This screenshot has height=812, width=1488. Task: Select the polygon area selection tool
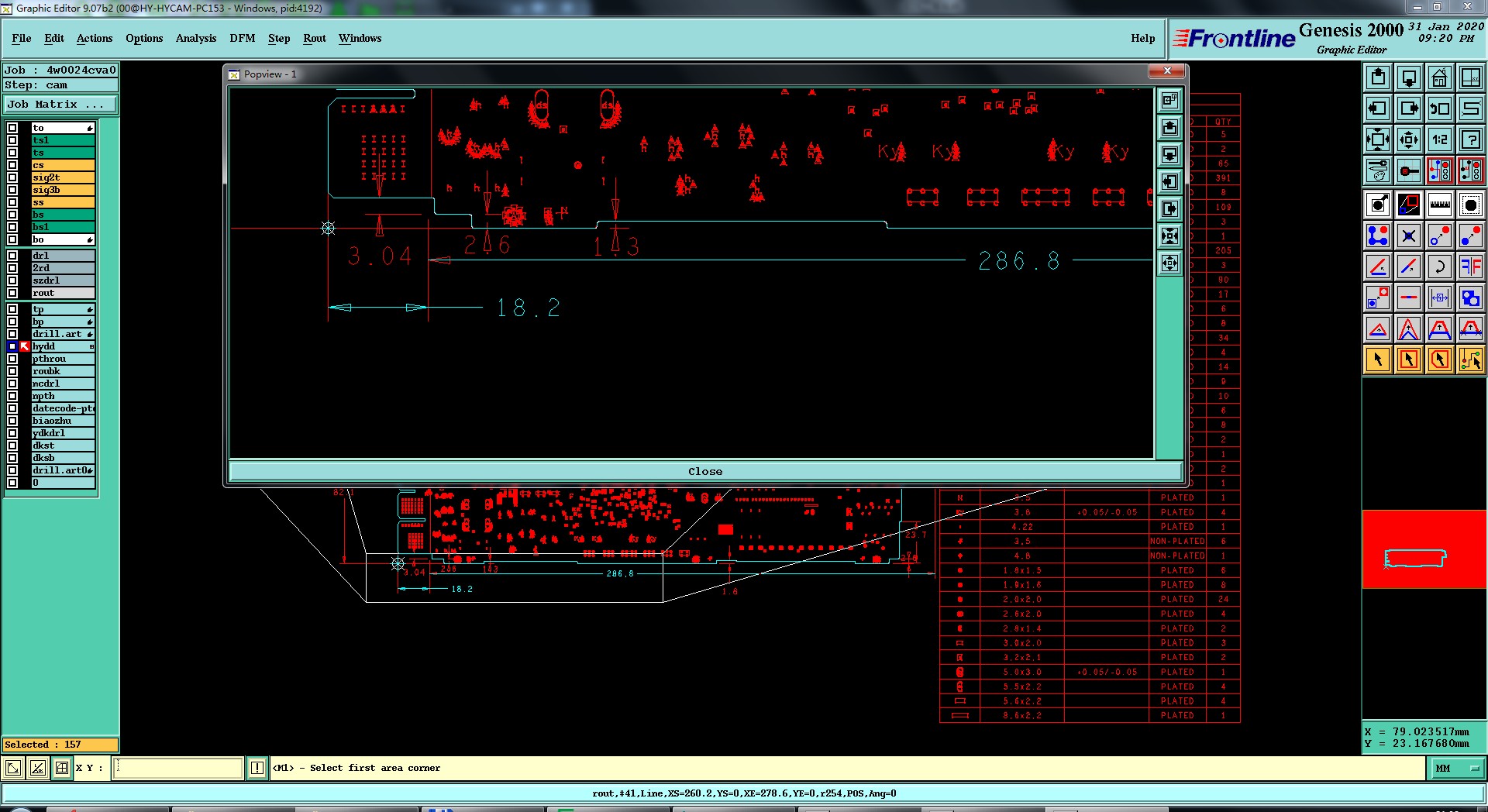1439,360
